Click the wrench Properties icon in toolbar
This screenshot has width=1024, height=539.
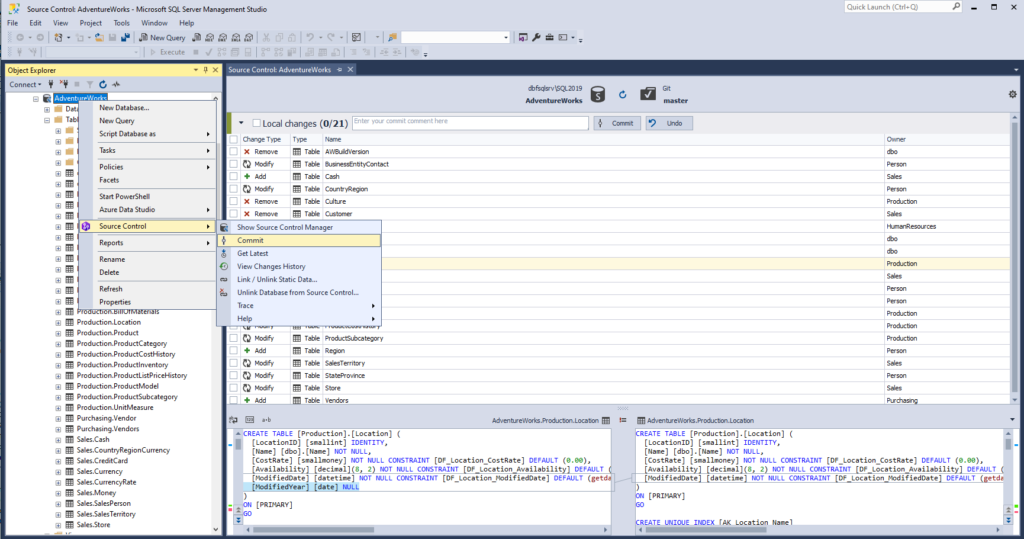click(536, 38)
